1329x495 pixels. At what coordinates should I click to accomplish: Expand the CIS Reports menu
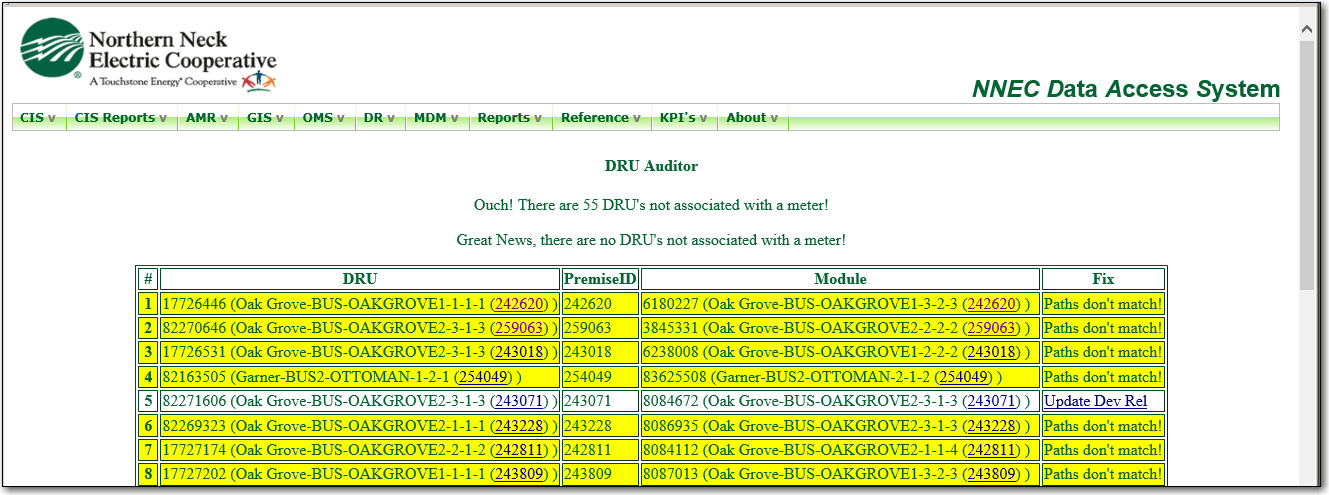120,118
